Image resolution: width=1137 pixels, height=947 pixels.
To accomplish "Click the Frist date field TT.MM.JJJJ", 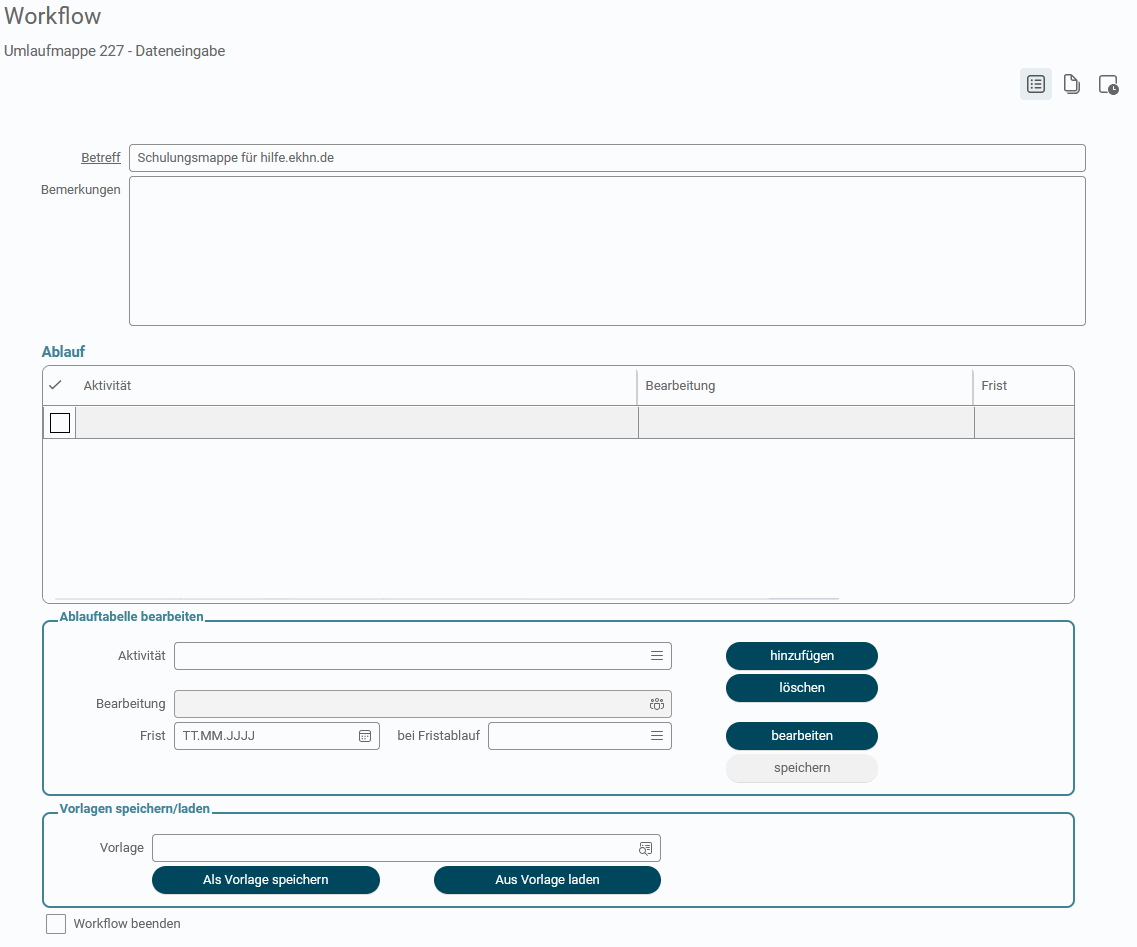I will 277,736.
